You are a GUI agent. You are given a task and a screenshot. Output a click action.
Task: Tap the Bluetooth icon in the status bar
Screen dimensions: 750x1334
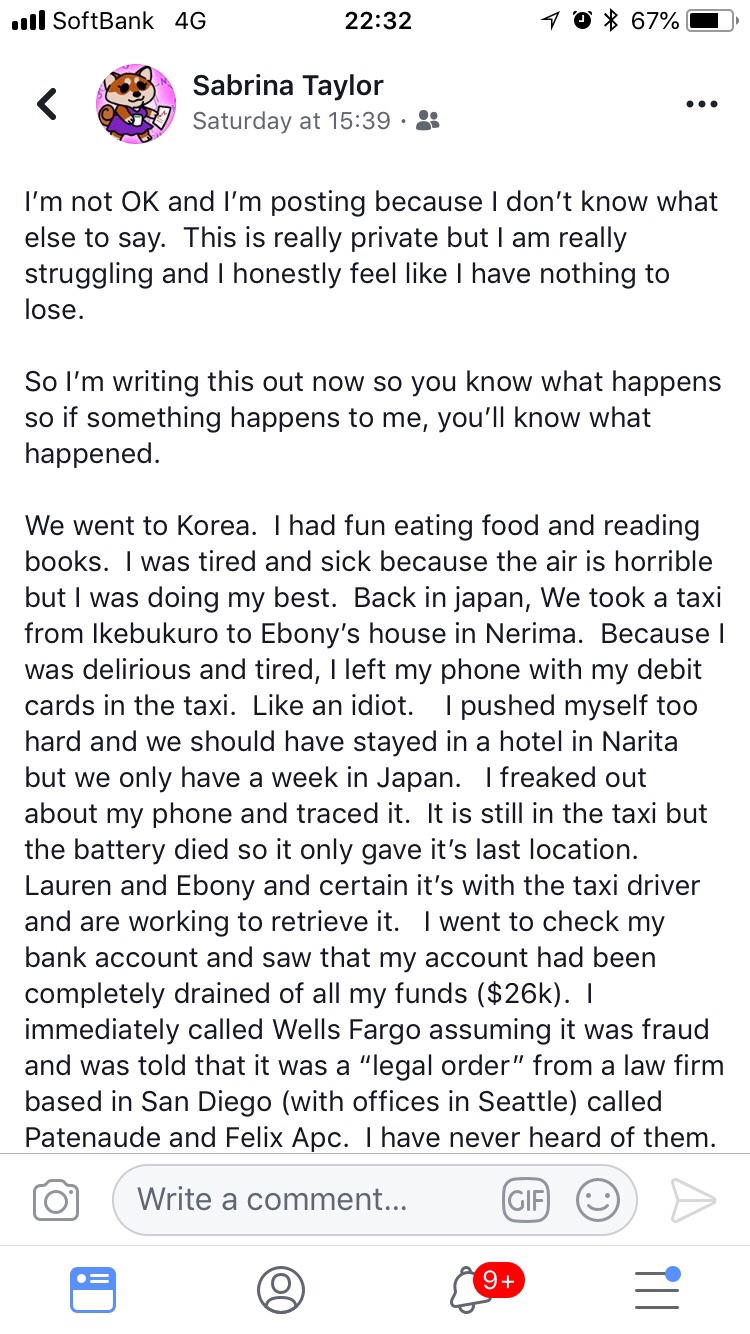click(x=611, y=21)
